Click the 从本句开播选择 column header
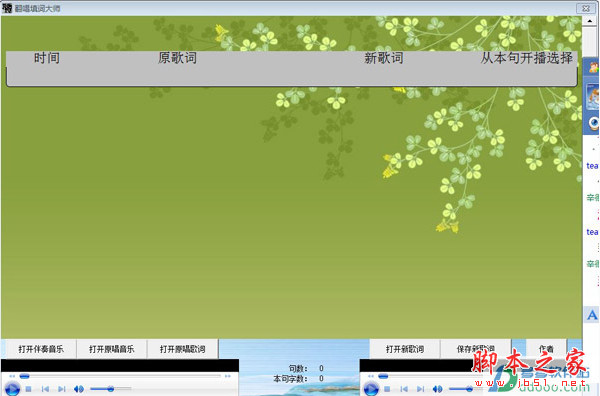The height and width of the screenshot is (396, 600). tap(527, 58)
